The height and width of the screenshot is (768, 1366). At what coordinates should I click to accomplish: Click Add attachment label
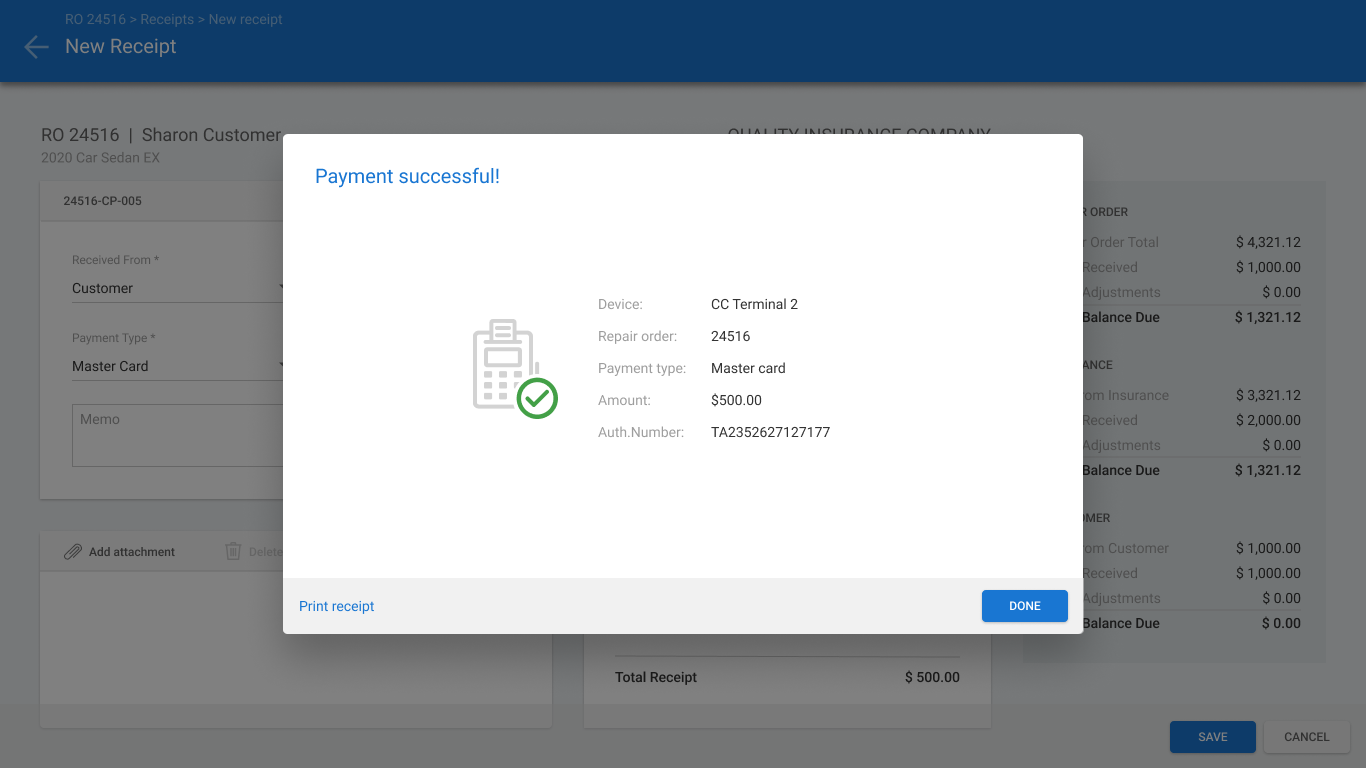coord(132,552)
